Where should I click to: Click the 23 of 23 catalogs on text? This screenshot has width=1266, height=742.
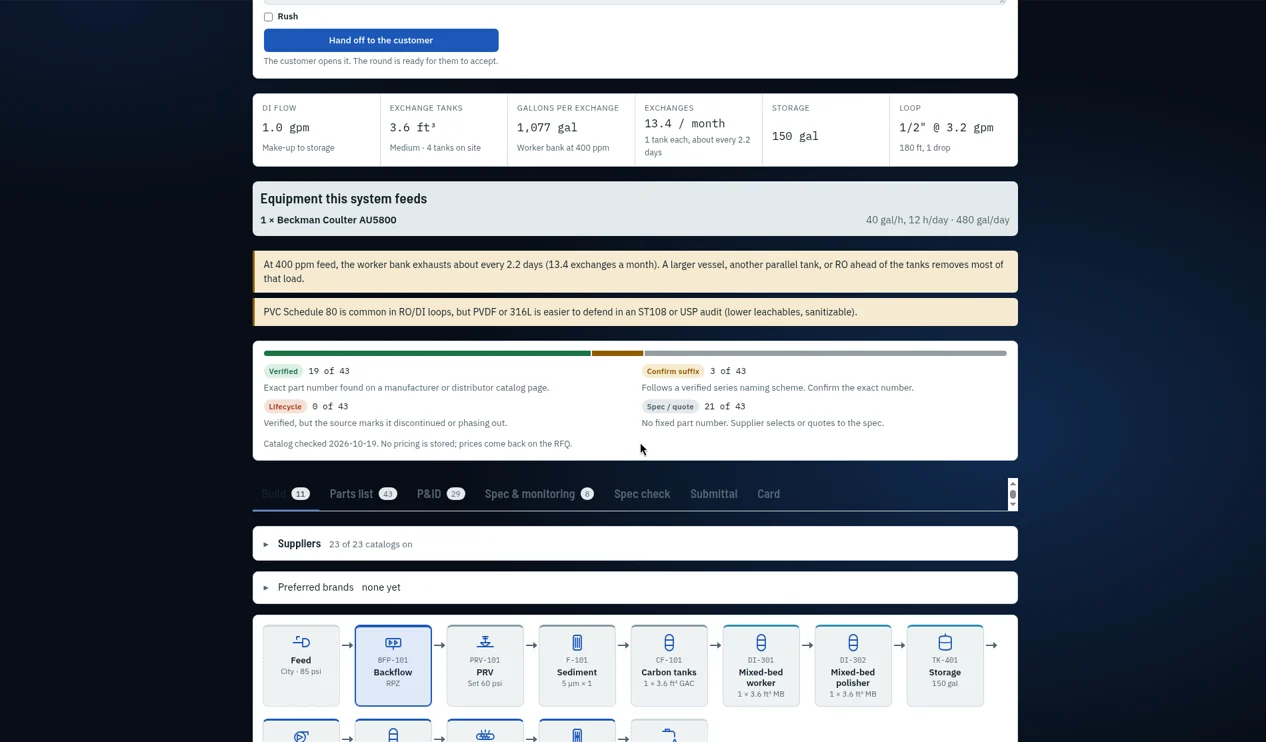point(370,545)
